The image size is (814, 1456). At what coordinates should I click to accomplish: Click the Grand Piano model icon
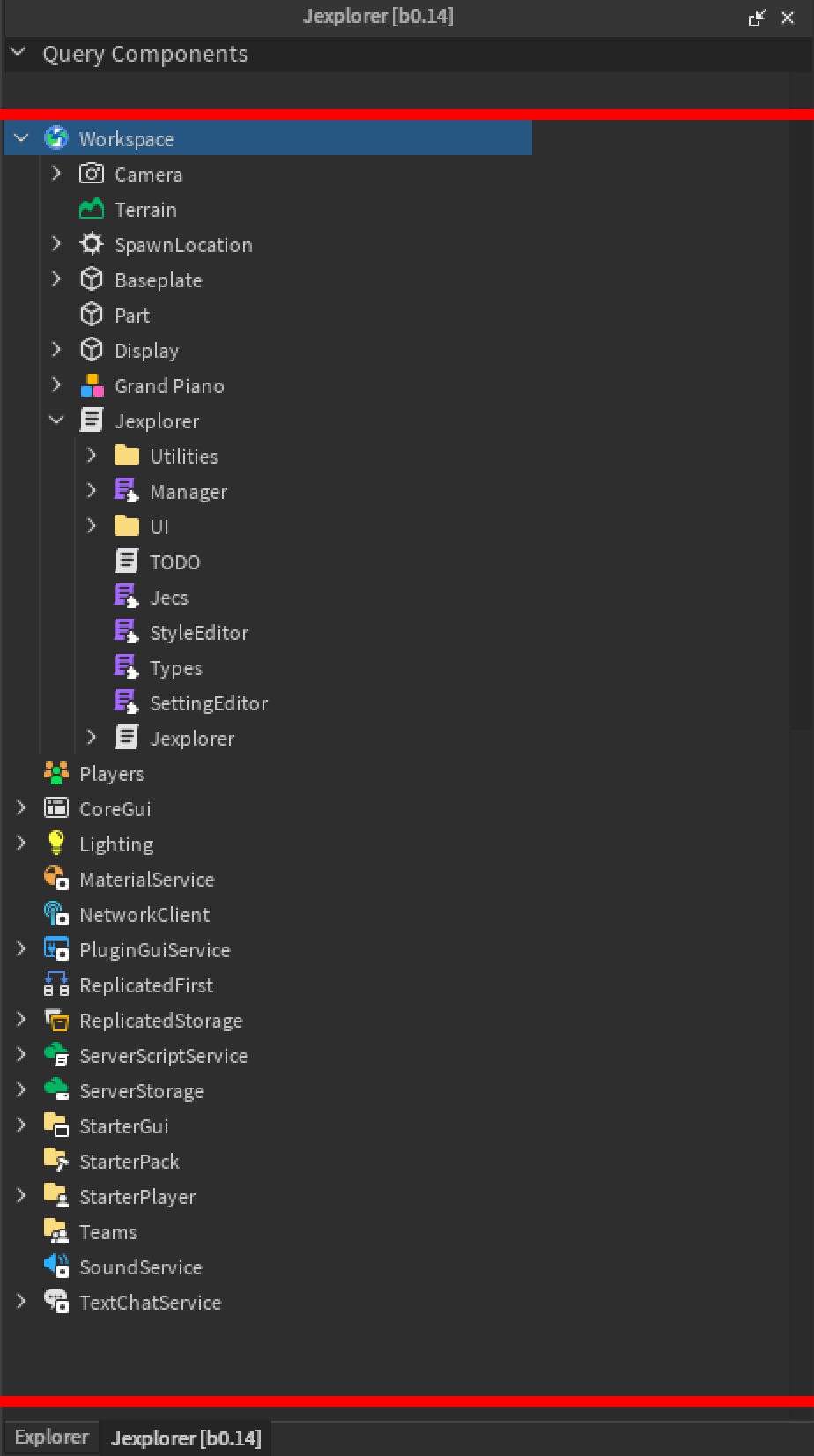(92, 385)
